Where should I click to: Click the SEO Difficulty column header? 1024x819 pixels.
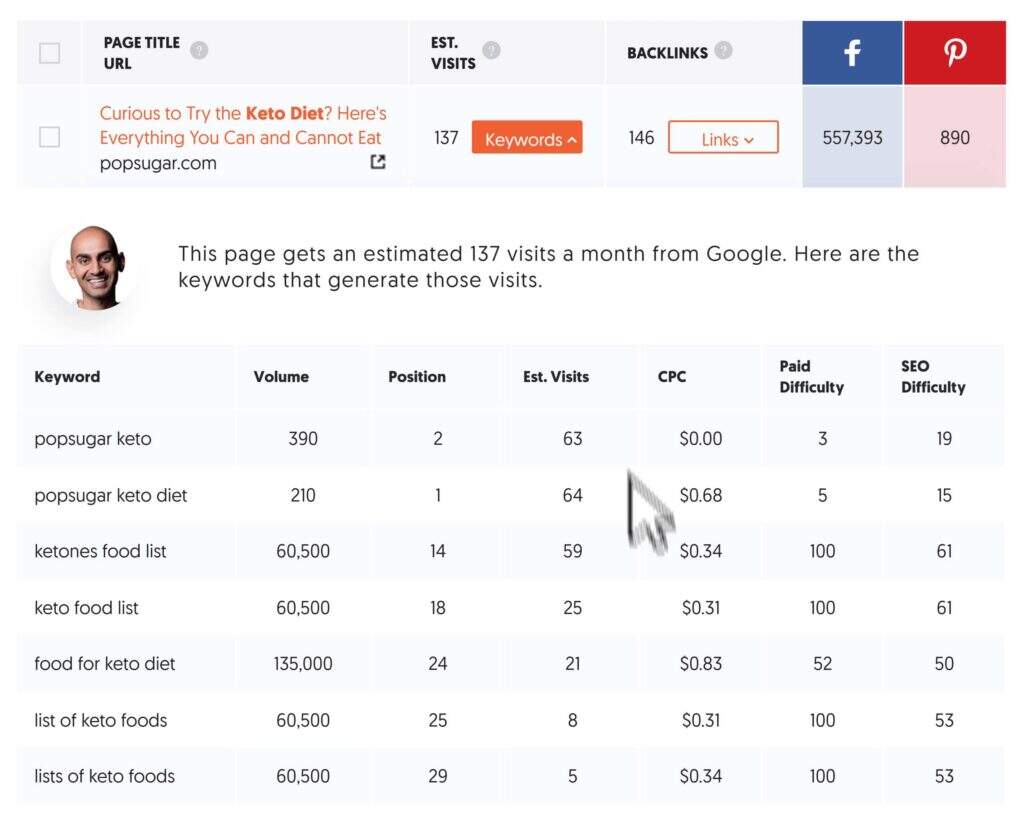(933, 377)
